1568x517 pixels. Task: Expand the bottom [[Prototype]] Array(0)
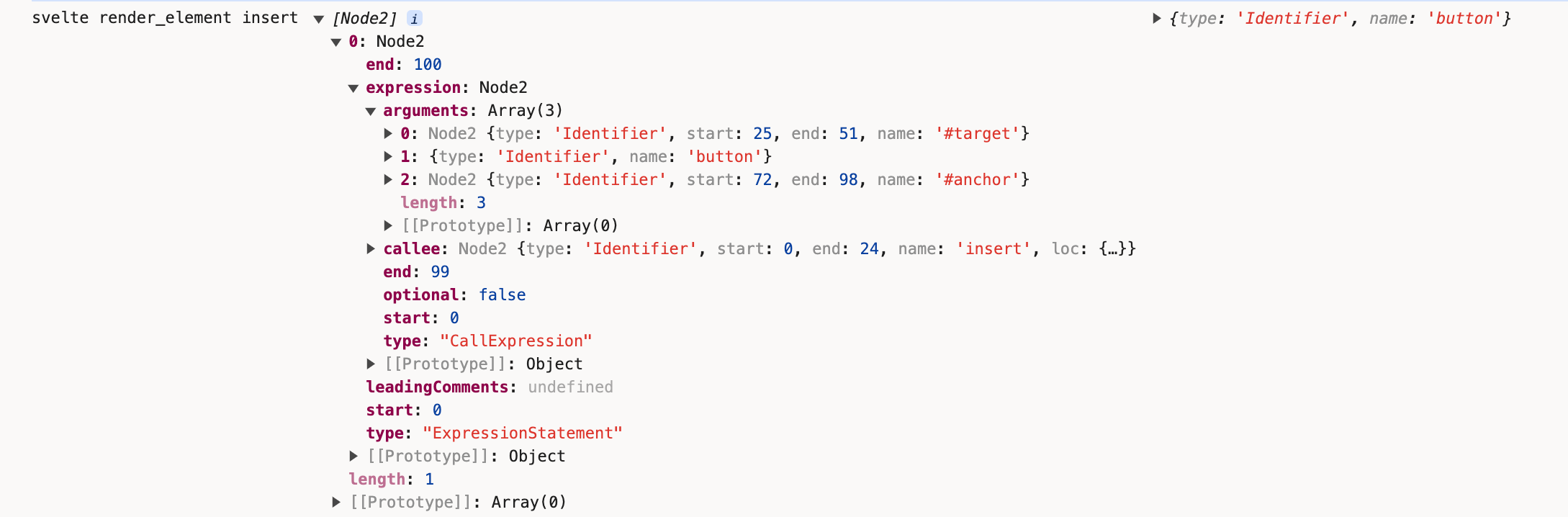click(x=336, y=503)
